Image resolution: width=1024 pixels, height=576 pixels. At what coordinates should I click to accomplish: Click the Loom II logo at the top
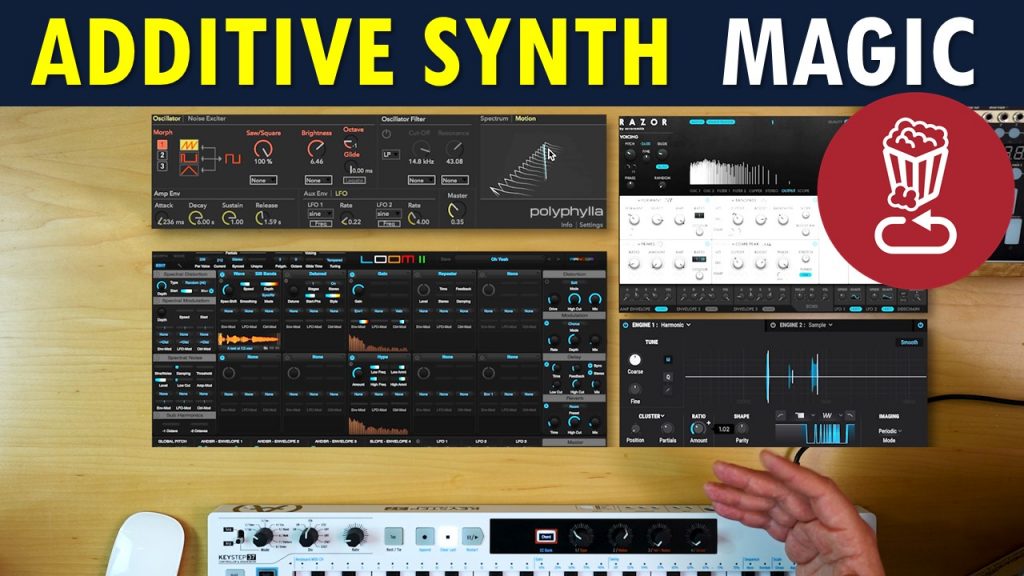397,257
